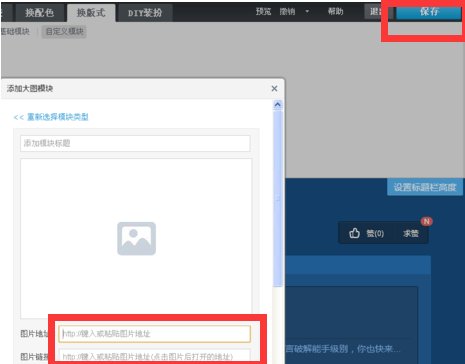Expand the dropdown arrow beside 撤销
This screenshot has height=364, width=465.
tap(307, 12)
